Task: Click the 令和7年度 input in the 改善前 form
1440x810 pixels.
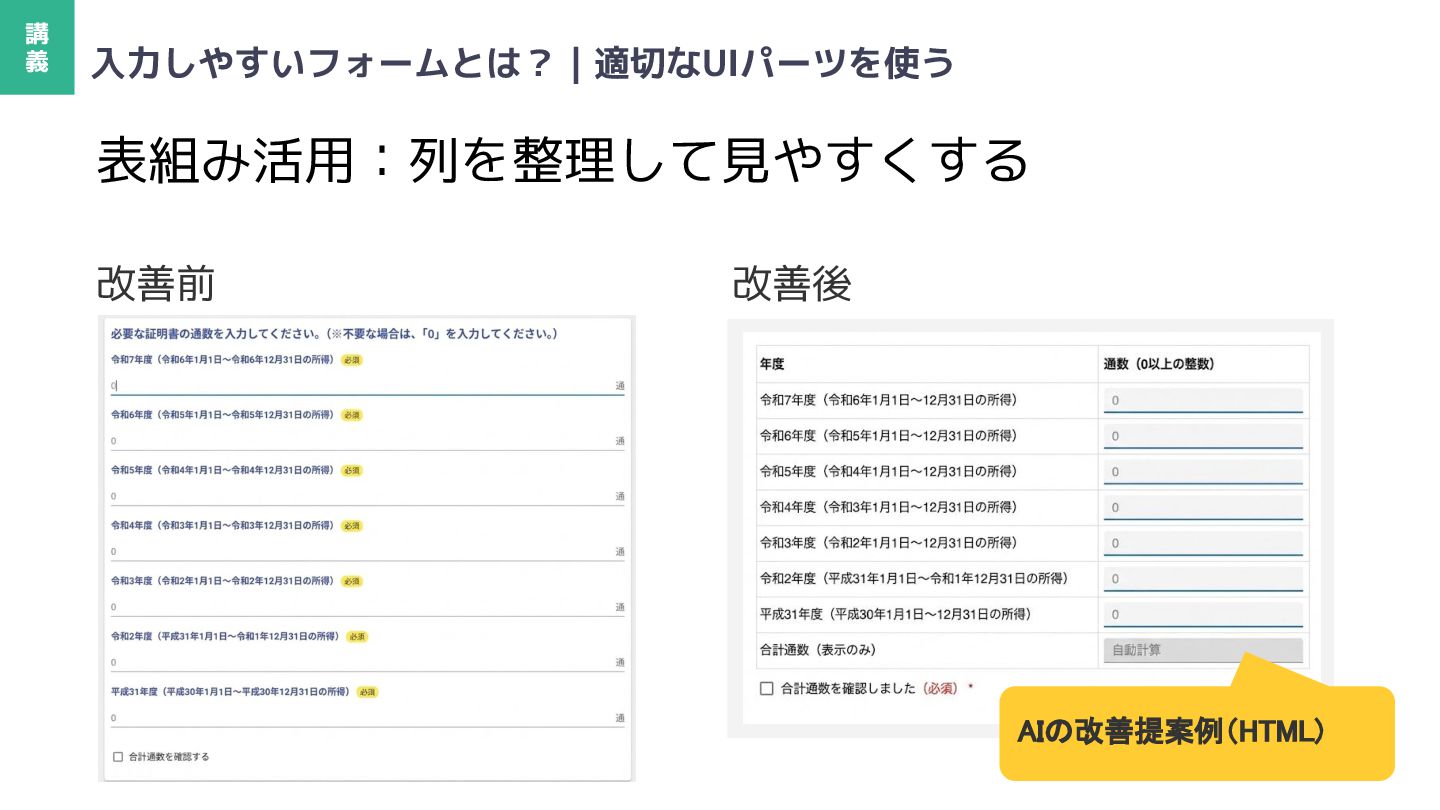Action: coord(360,385)
